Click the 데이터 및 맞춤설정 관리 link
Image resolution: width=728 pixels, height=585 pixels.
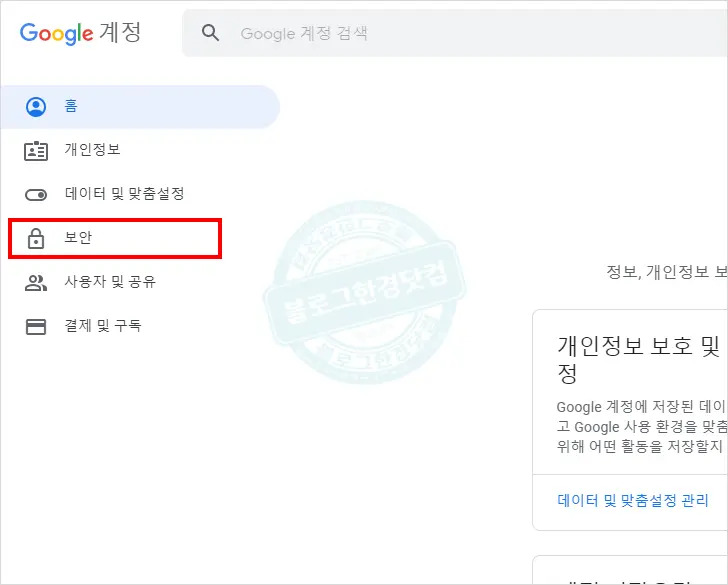[x=633, y=500]
